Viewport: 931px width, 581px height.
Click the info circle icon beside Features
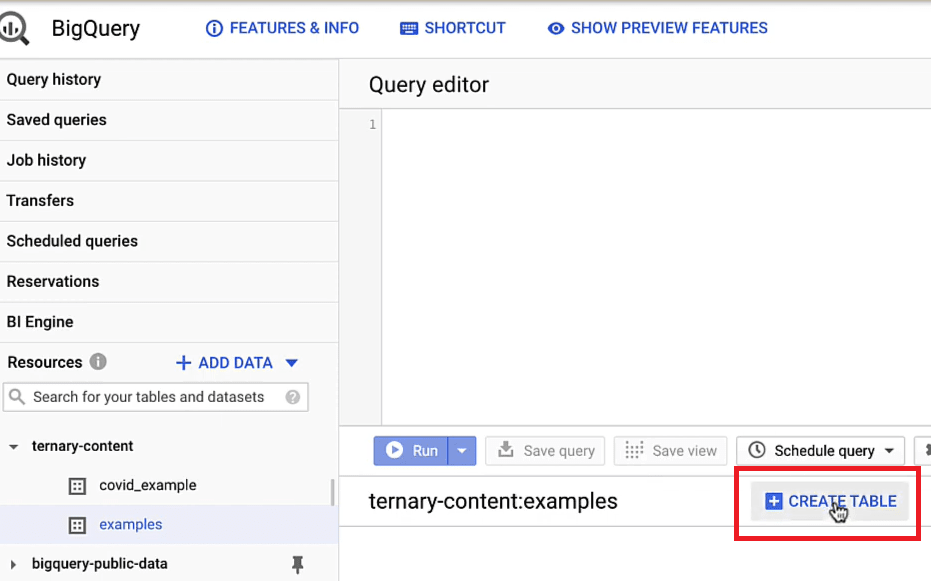[x=214, y=28]
